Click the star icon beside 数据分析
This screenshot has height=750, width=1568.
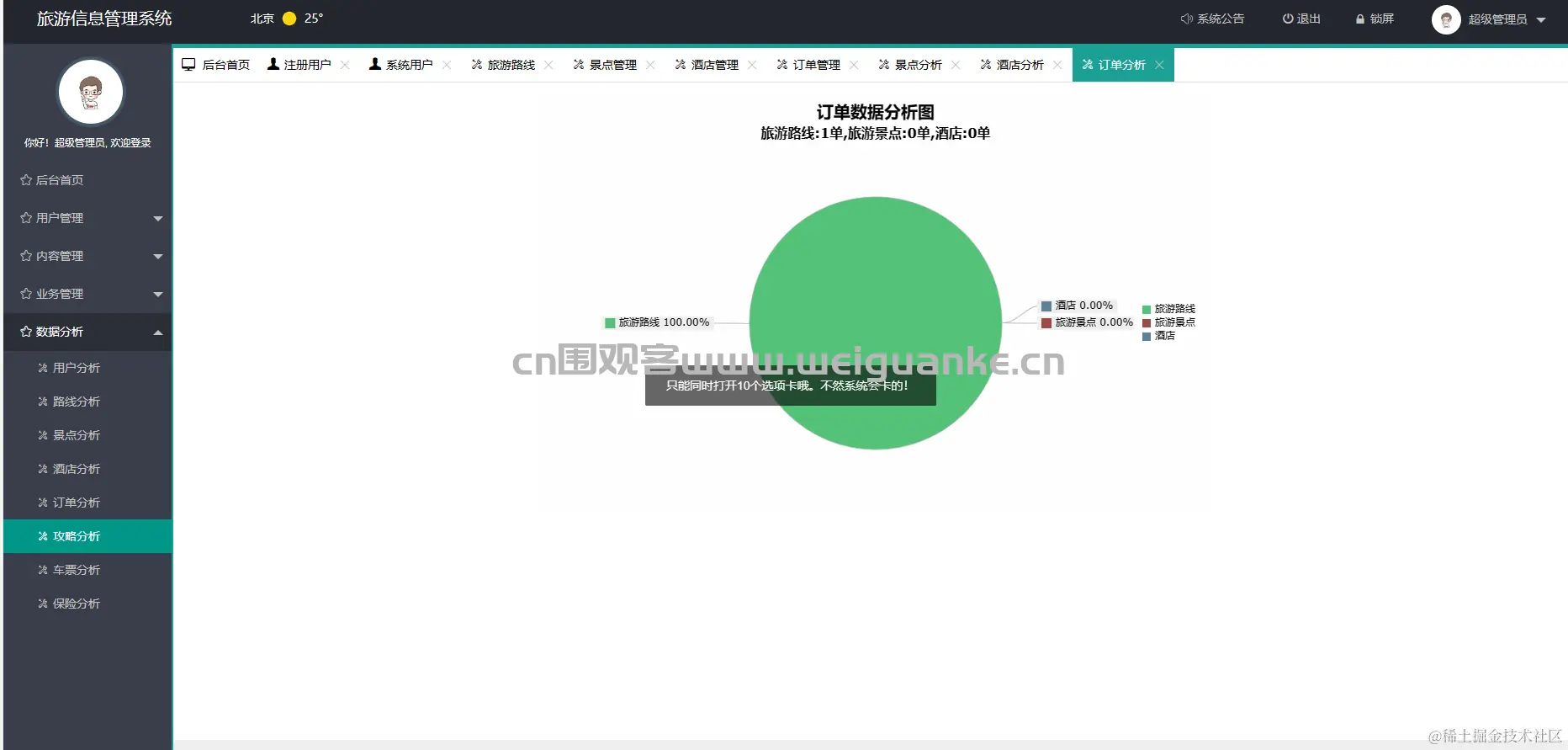pos(26,332)
